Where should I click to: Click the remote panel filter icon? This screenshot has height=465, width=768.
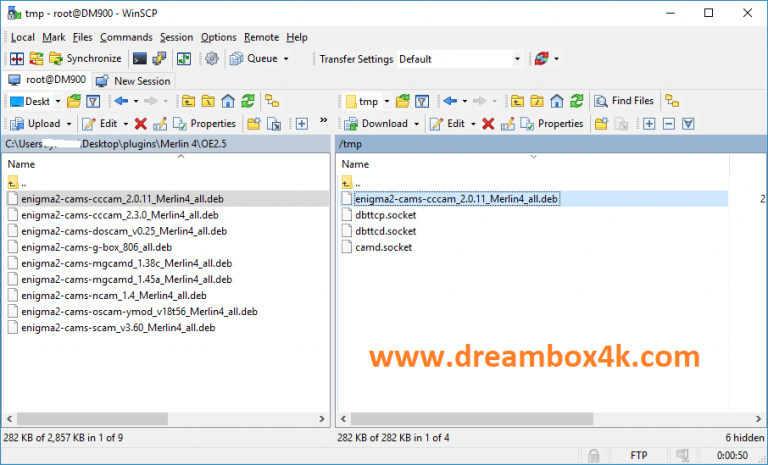pos(422,101)
